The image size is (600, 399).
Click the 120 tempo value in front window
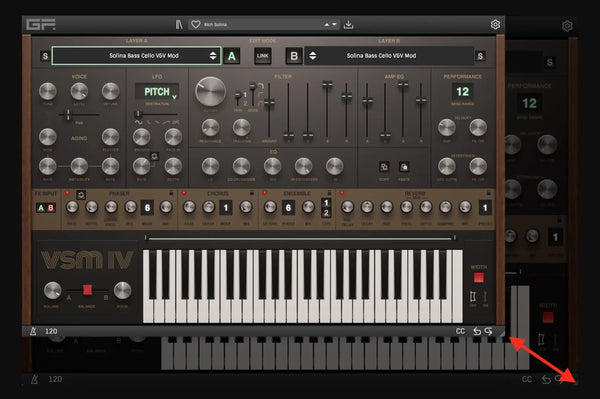[x=51, y=331]
